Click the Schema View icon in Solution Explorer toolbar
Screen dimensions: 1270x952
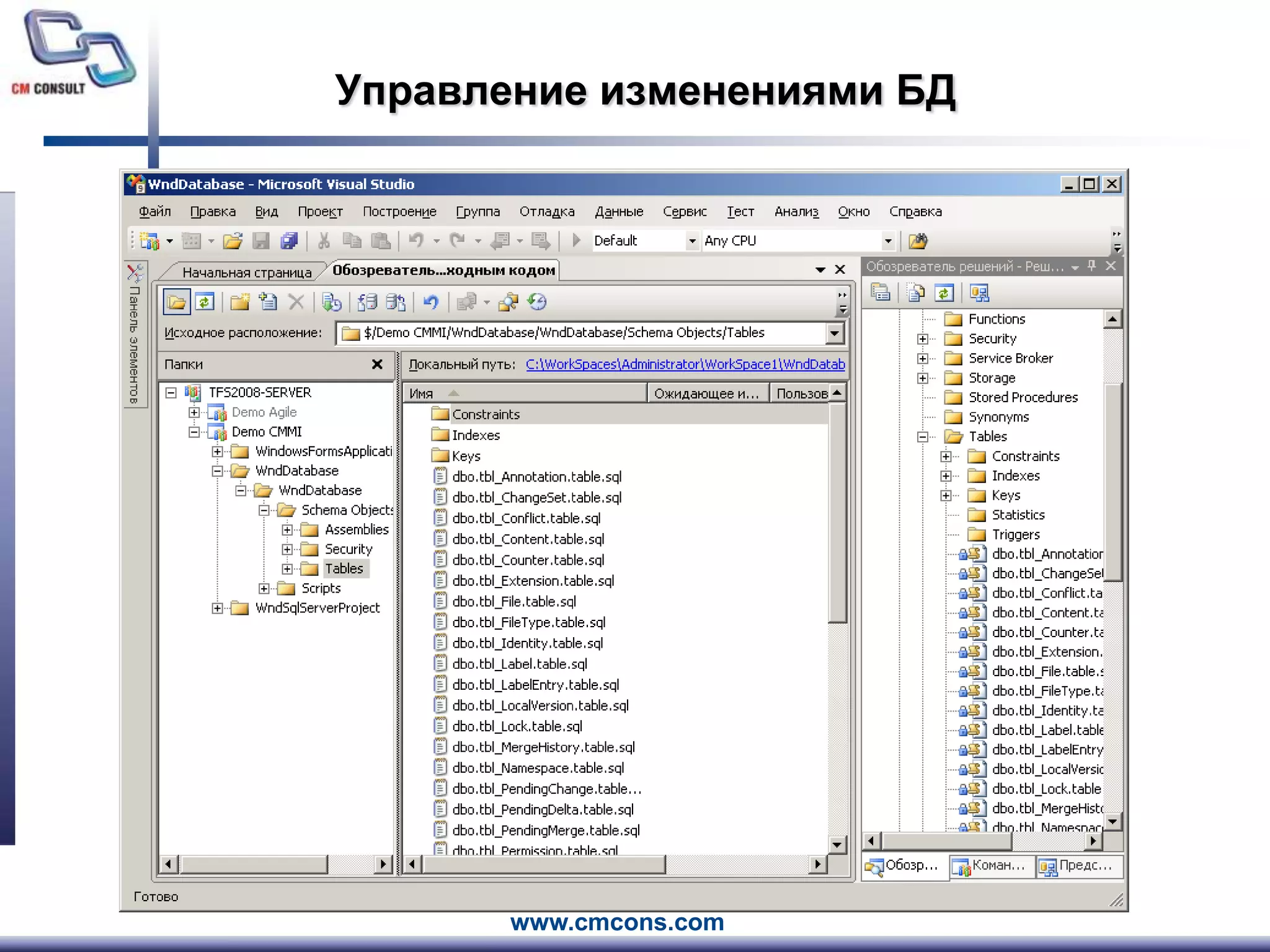tap(980, 292)
